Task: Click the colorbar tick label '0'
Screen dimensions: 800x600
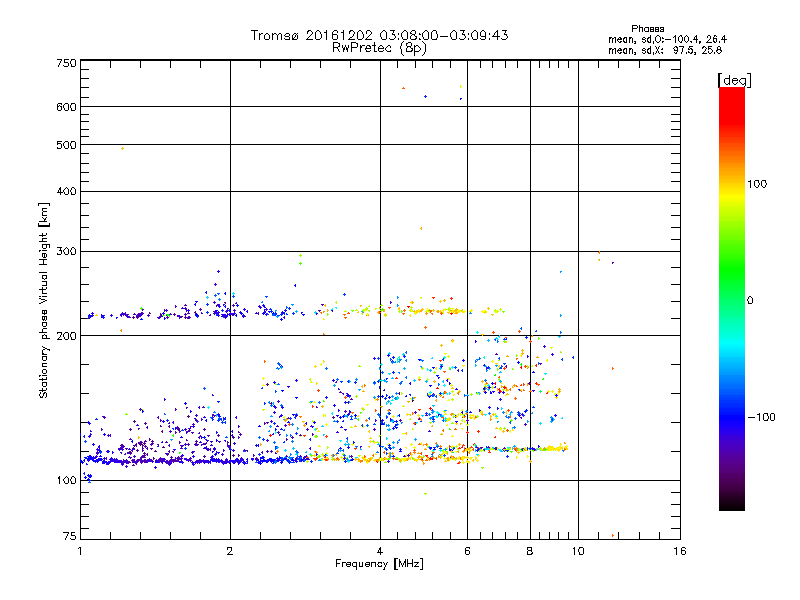Action: click(750, 301)
